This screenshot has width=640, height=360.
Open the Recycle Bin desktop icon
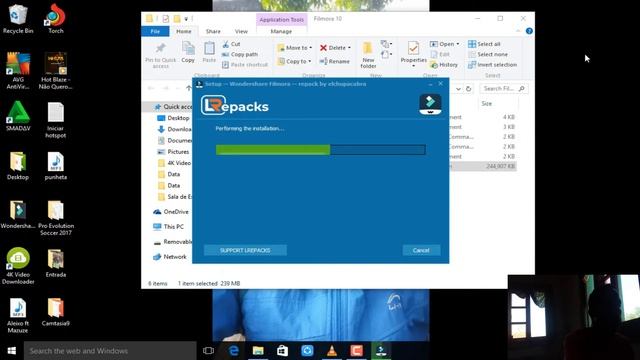(18, 18)
